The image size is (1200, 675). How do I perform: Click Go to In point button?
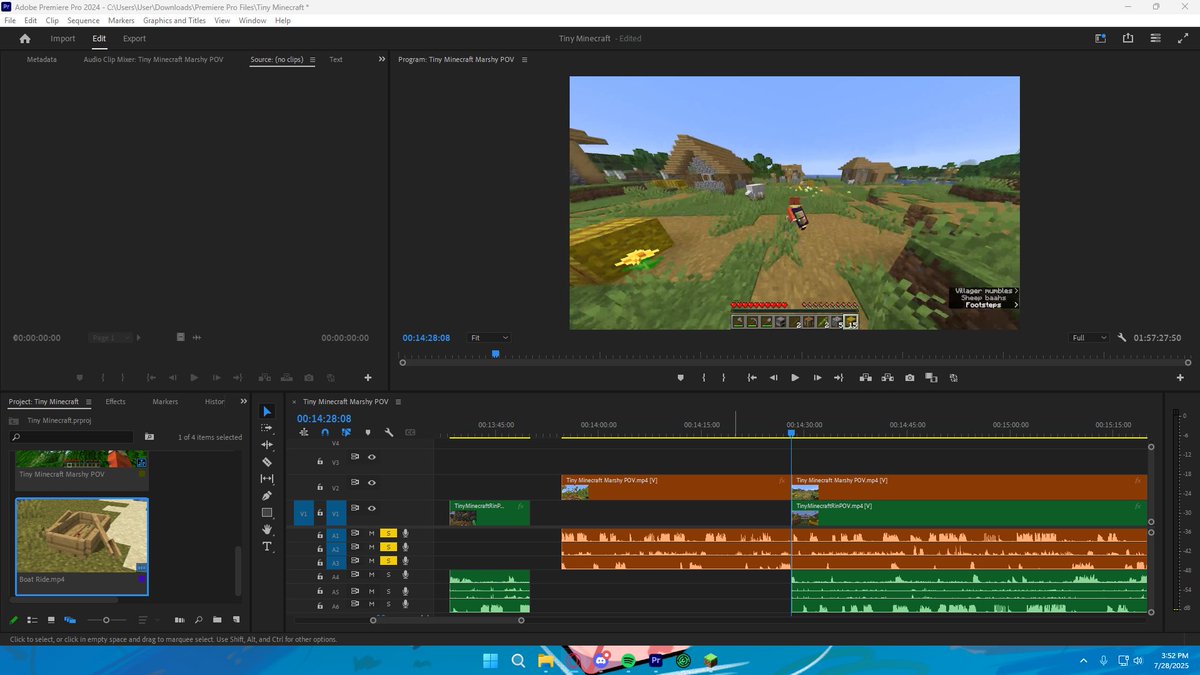click(x=752, y=378)
